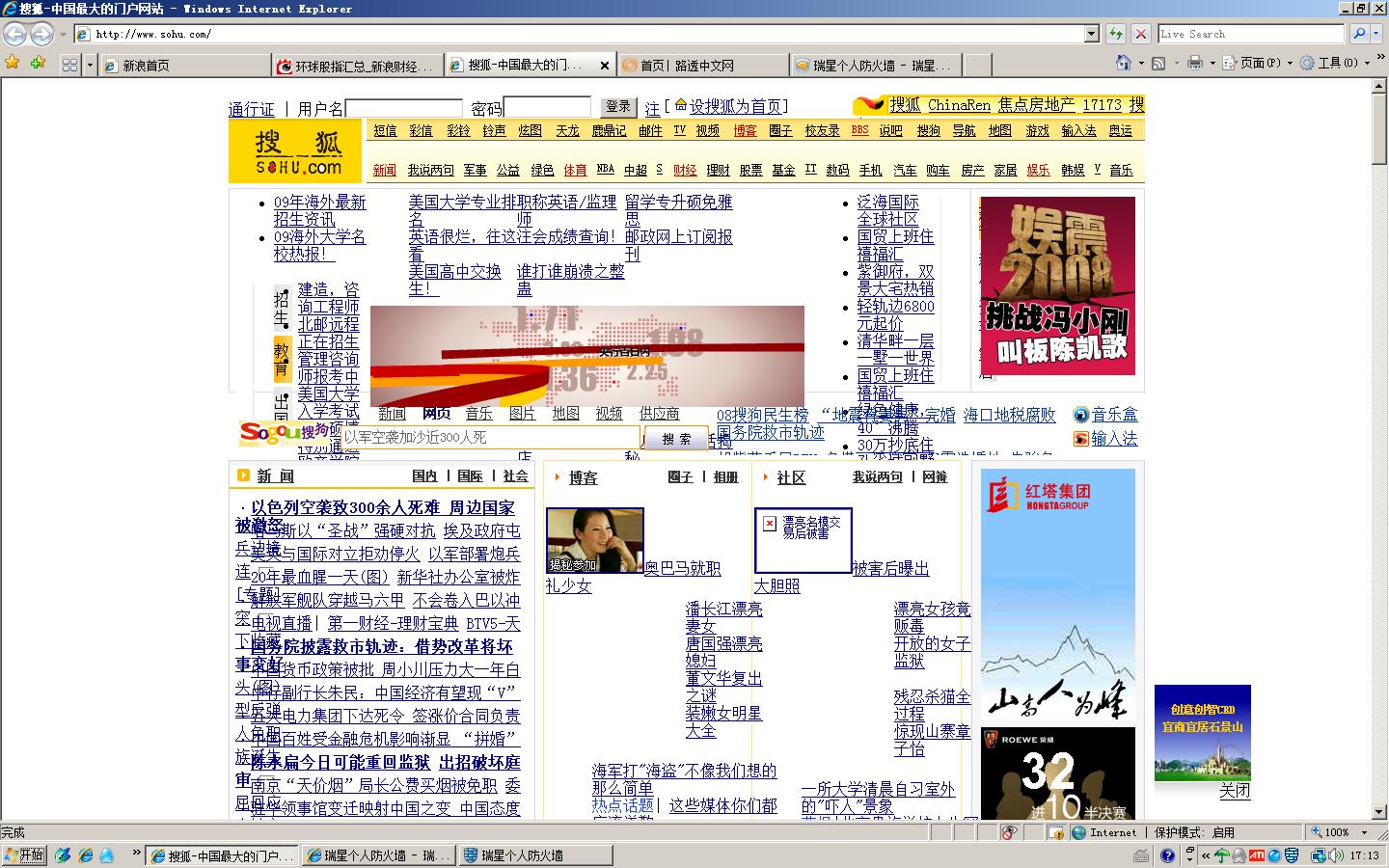Switch to the 瑞星个人防火墙 browser tab
Image resolution: width=1389 pixels, height=868 pixels.
(876, 66)
